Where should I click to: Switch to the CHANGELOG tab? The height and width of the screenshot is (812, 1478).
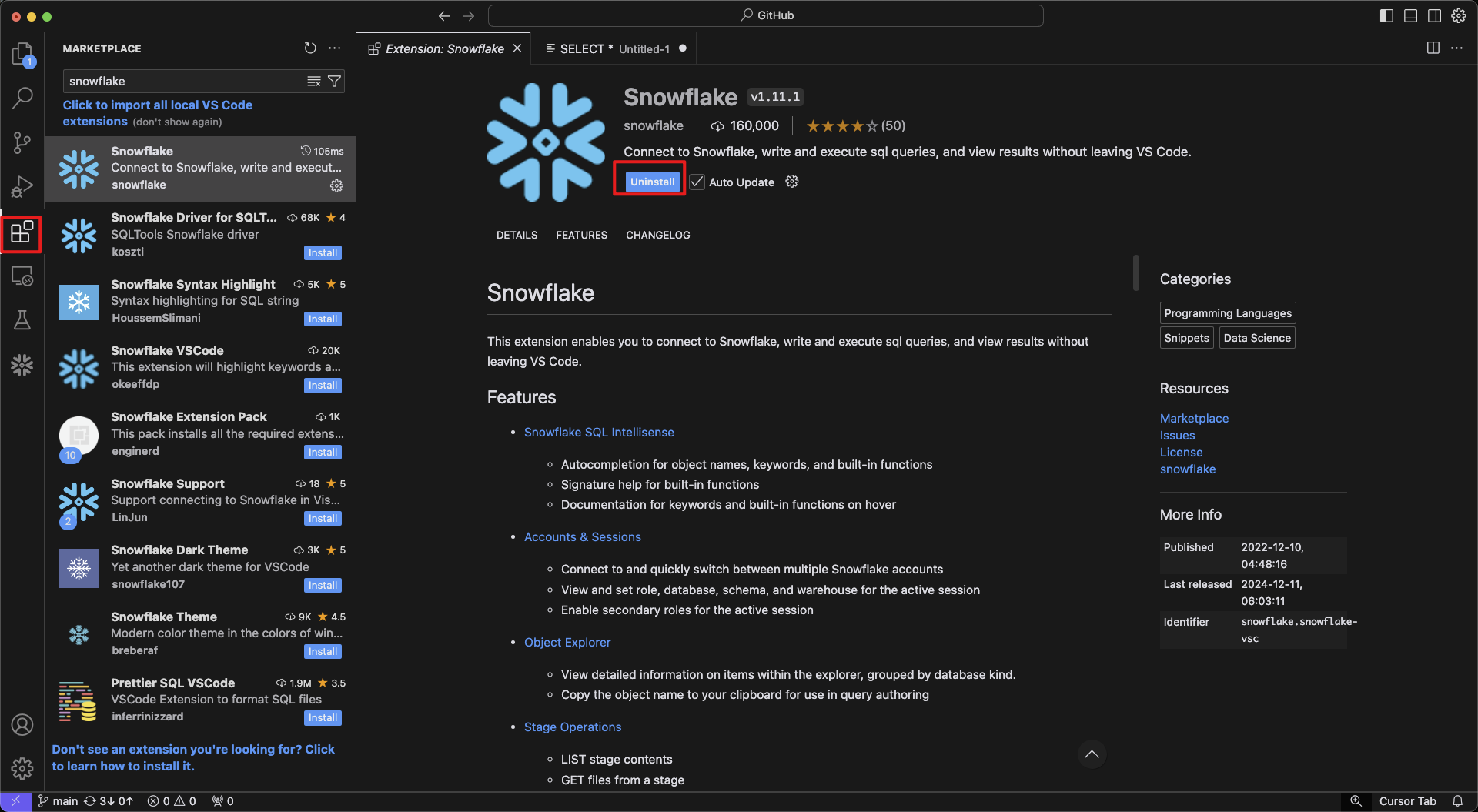[657, 235]
